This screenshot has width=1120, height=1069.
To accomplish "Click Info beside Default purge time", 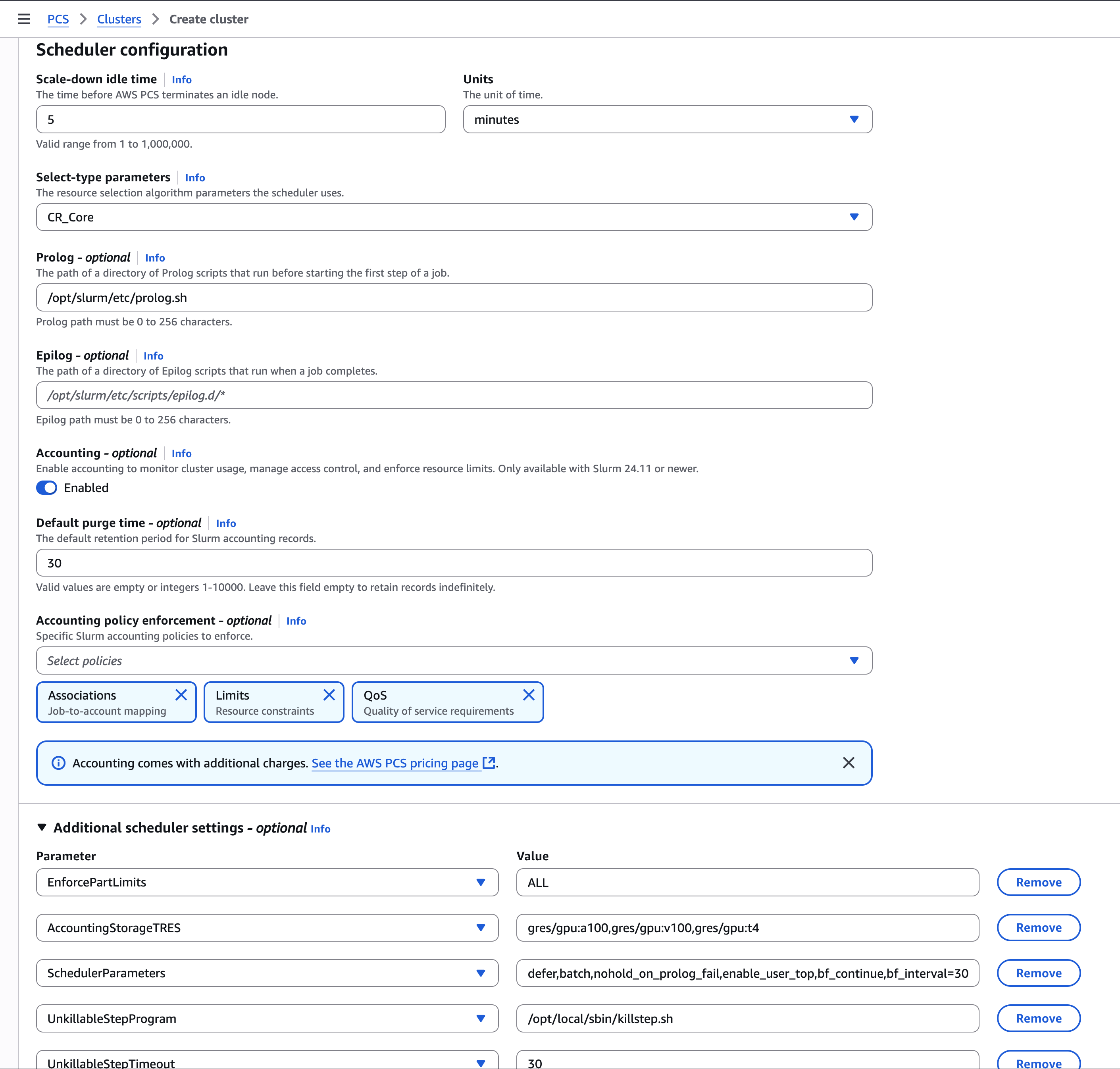I will click(x=226, y=523).
